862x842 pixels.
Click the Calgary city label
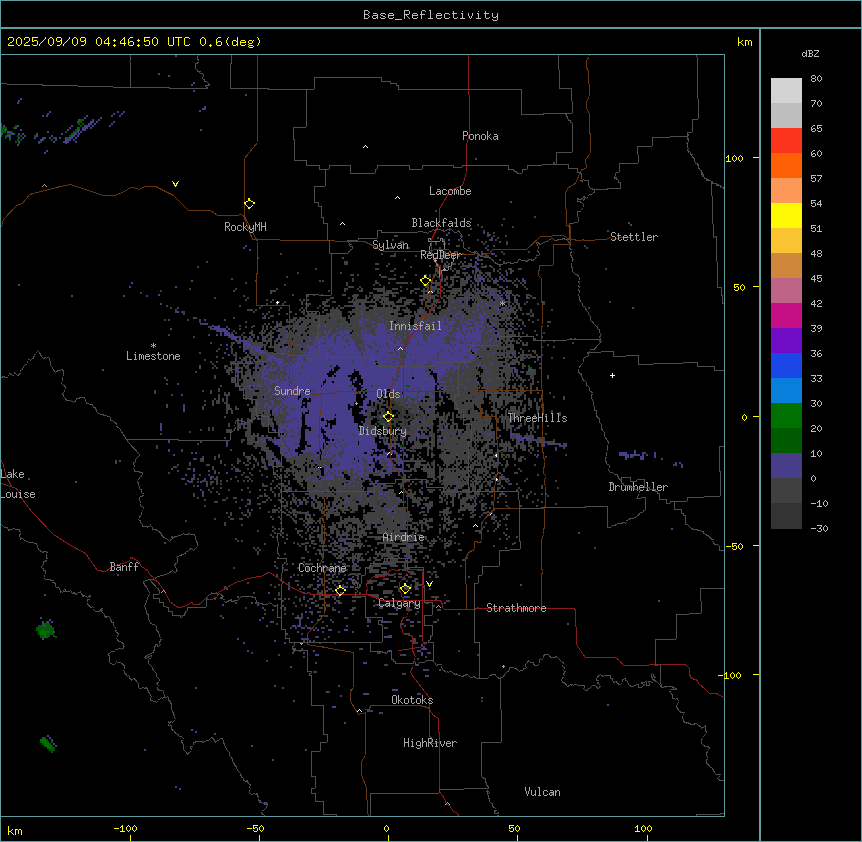pos(400,603)
